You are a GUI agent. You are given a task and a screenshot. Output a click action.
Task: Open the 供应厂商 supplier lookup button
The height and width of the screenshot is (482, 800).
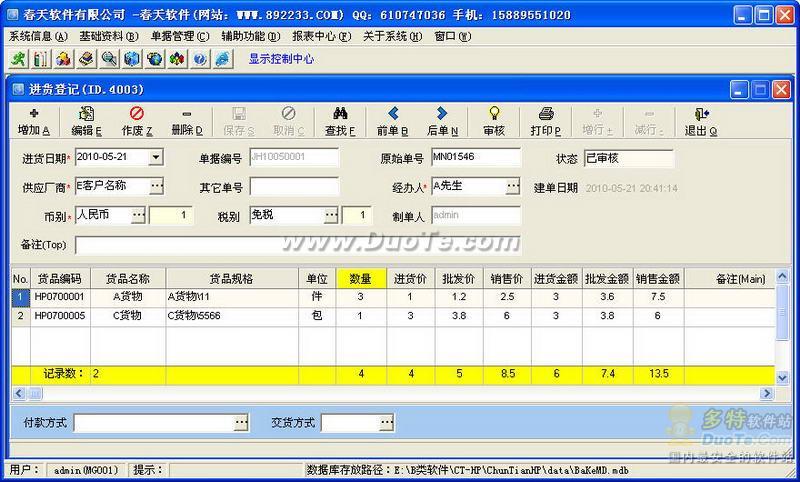[x=156, y=186]
